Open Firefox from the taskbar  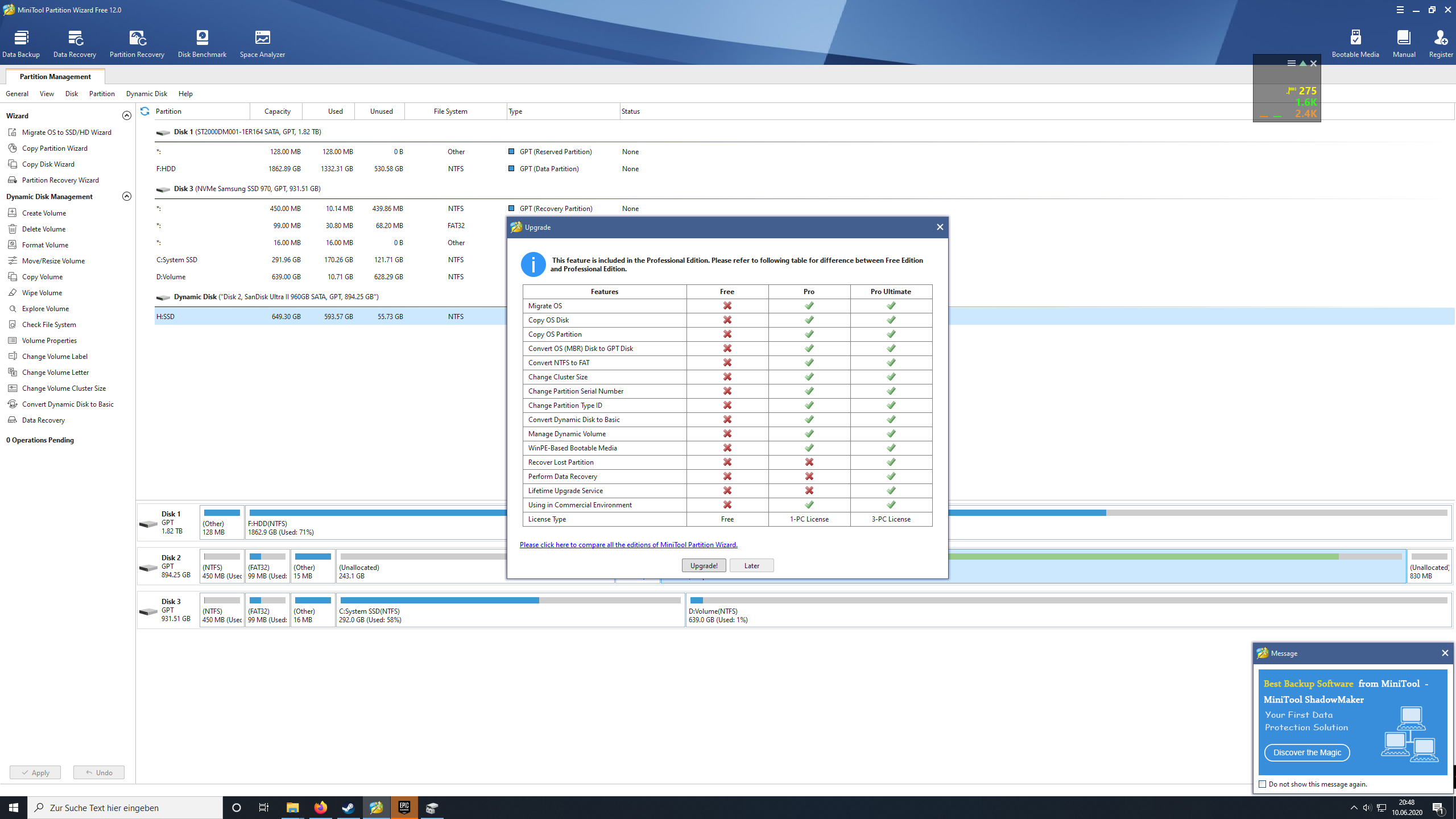coord(320,808)
